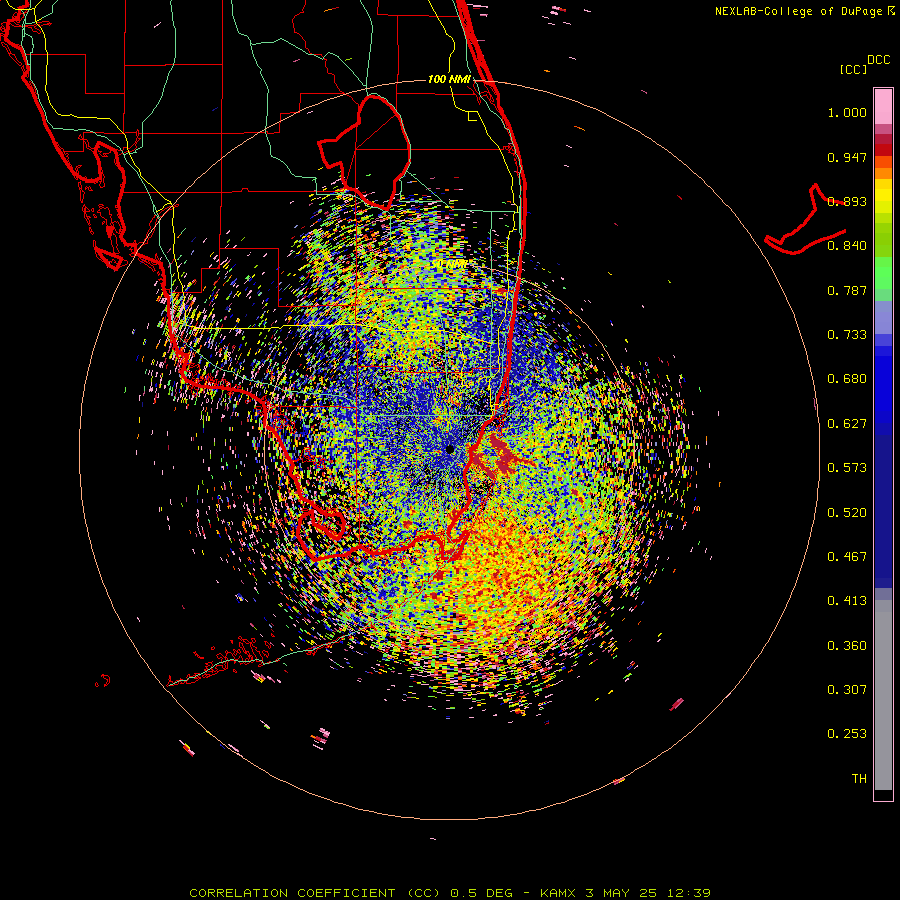Click the 12:39 timestamp in caption
The image size is (900, 900).
(x=688, y=893)
